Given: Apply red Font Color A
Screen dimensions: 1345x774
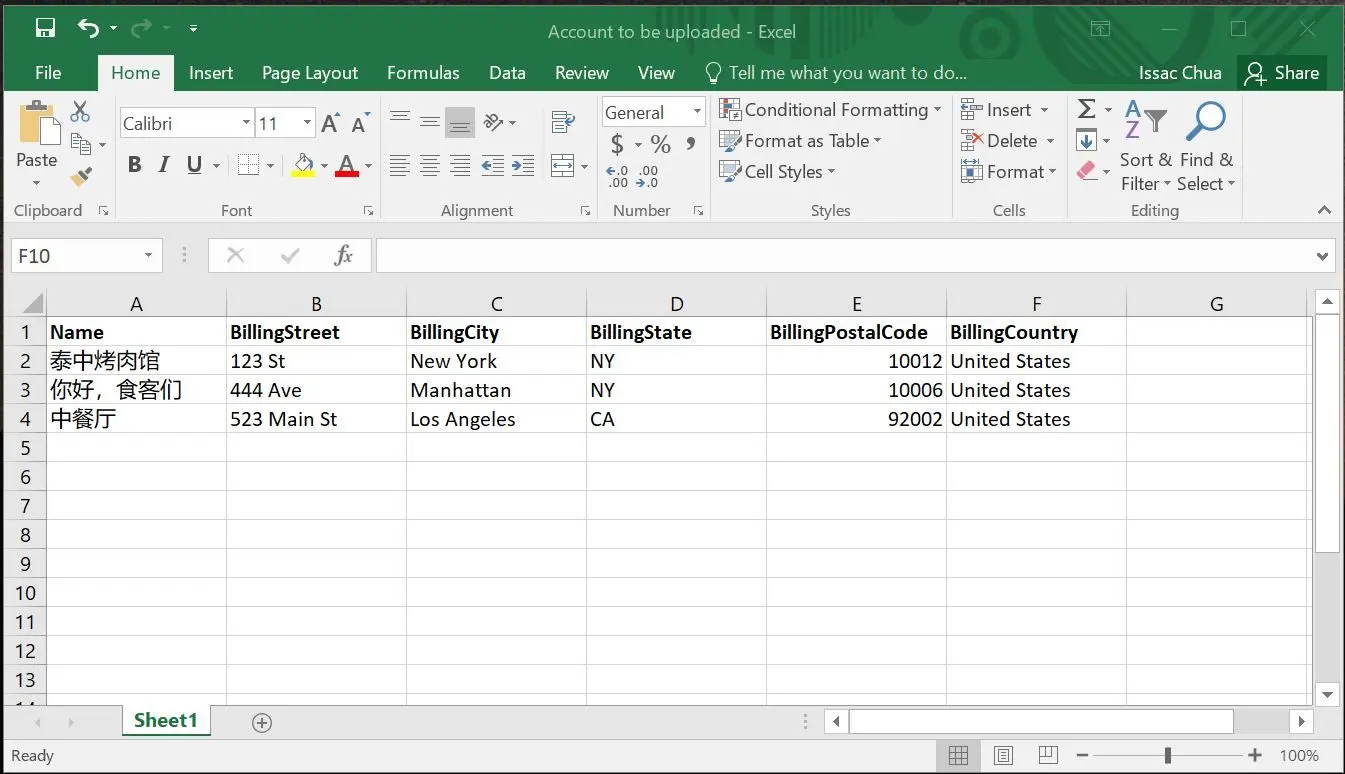Looking at the screenshot, I should [x=347, y=165].
